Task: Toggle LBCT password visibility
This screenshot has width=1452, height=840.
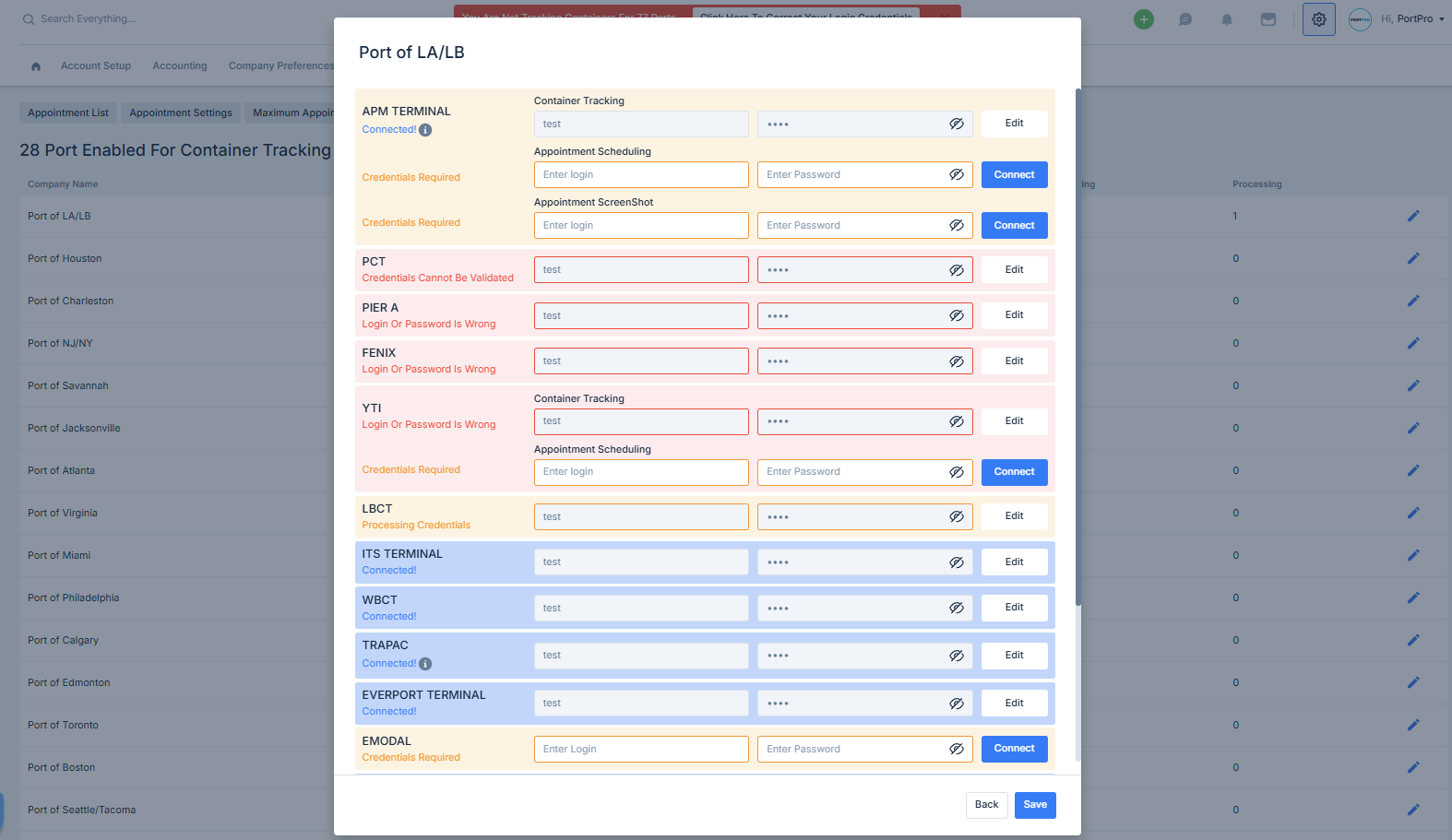Action: pos(957,516)
